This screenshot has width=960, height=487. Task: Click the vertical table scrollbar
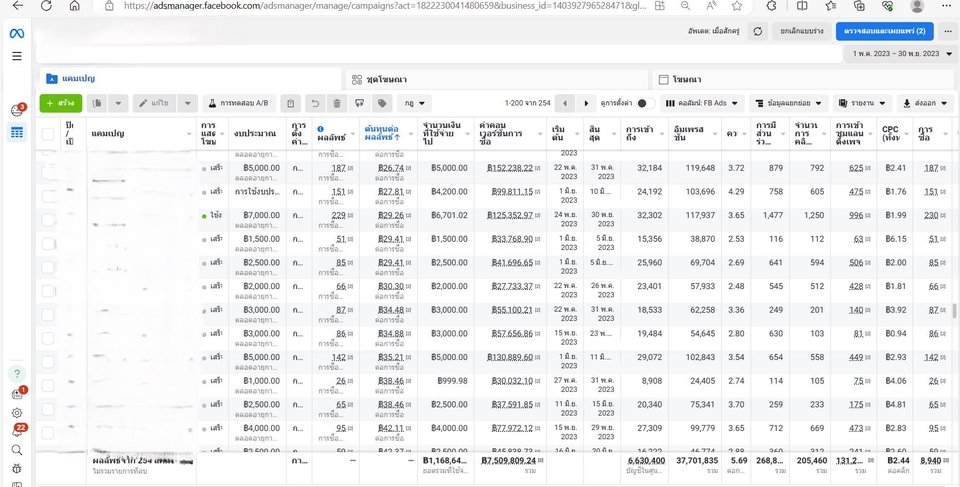954,310
